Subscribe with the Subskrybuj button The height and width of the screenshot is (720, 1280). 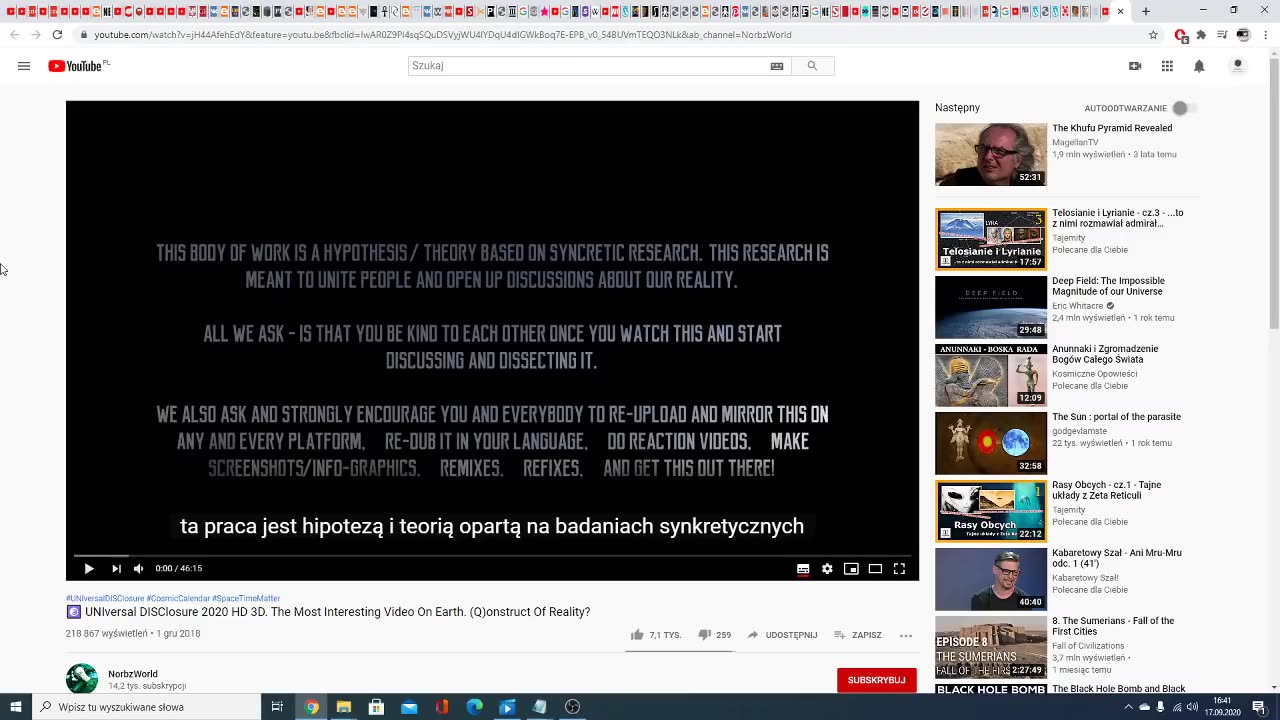tap(876, 680)
